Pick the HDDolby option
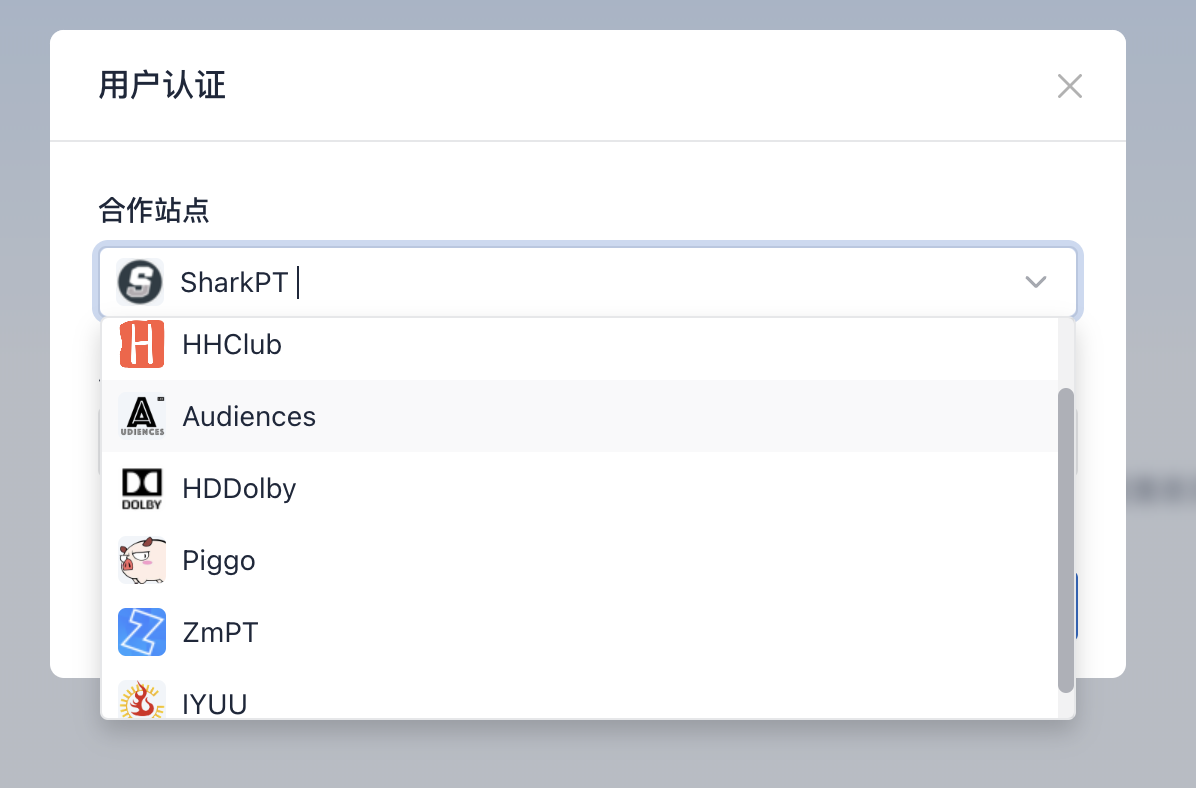1196x788 pixels. pos(239,488)
